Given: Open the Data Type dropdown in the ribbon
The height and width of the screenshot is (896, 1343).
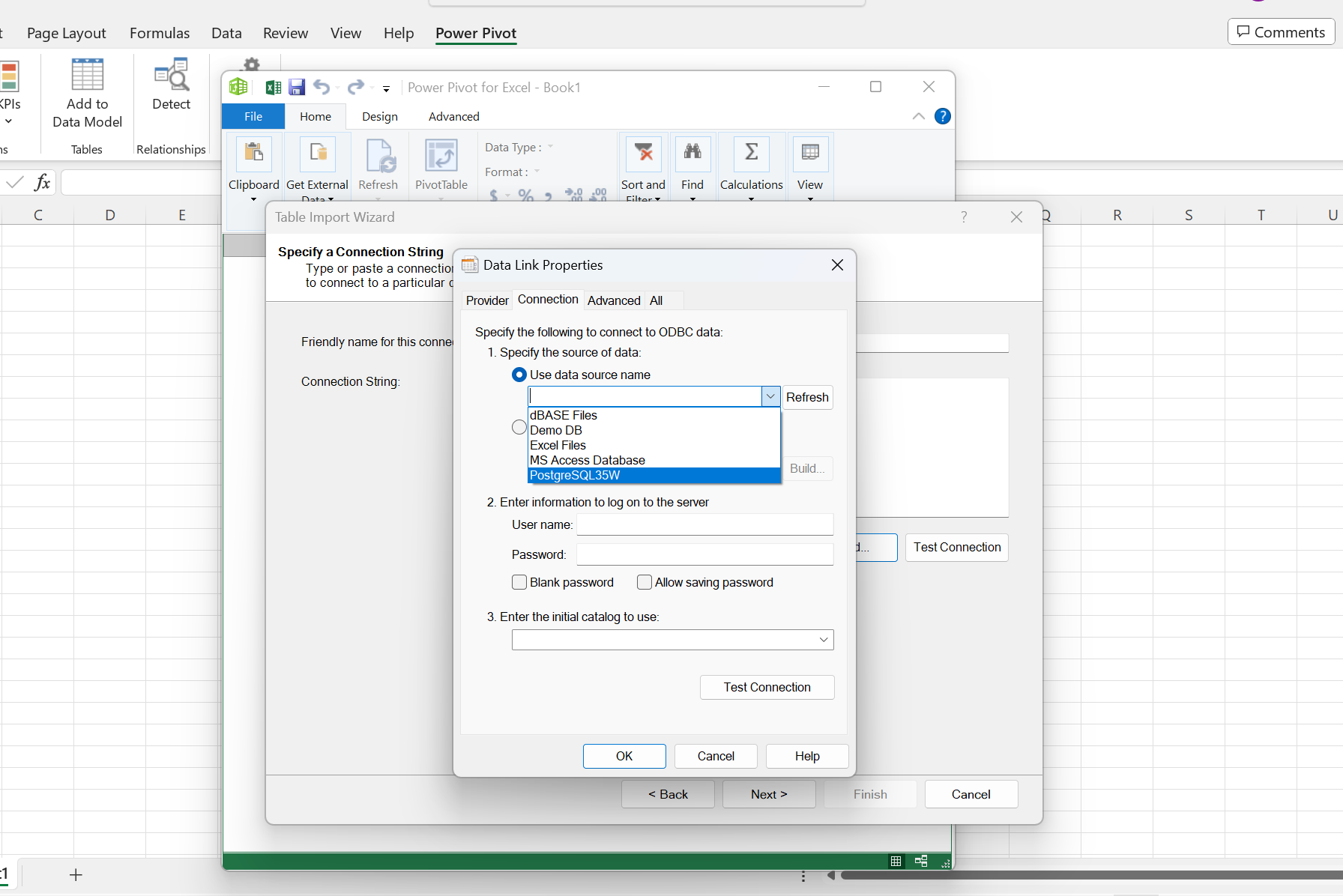Looking at the screenshot, I should coord(551,147).
